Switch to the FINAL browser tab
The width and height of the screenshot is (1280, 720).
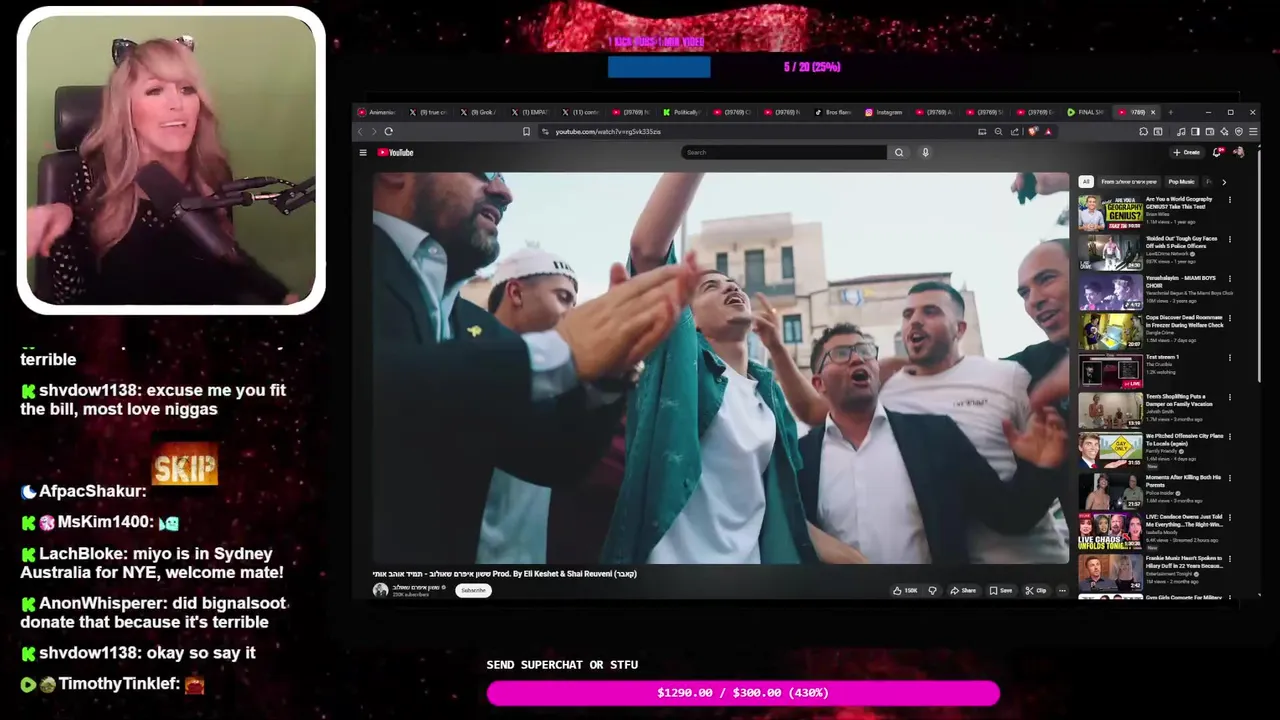[1086, 112]
